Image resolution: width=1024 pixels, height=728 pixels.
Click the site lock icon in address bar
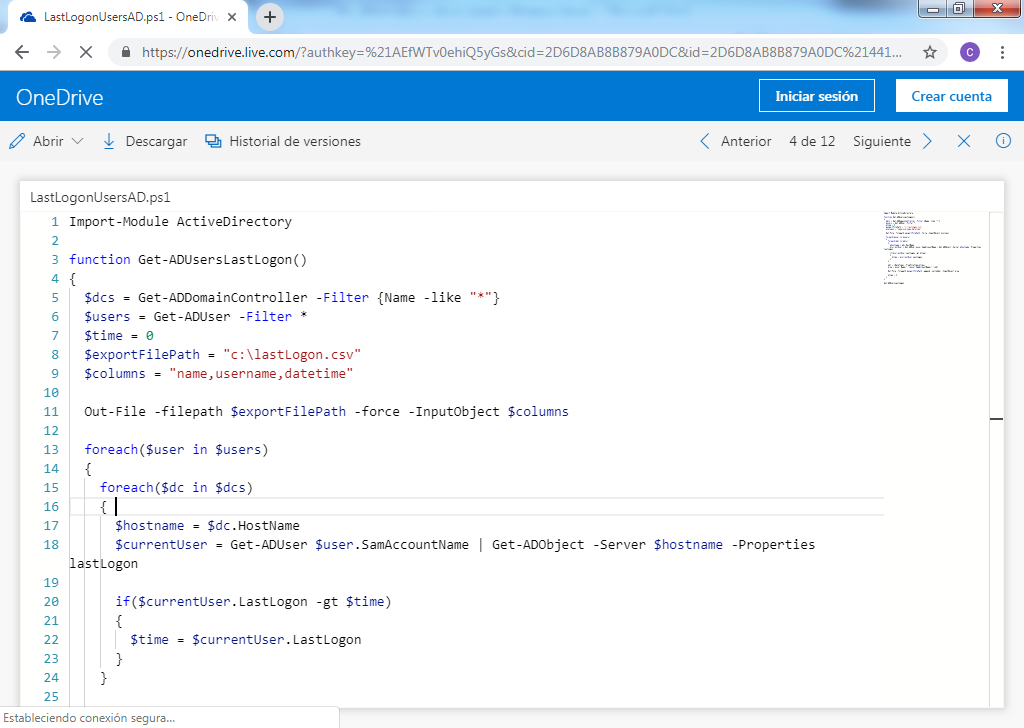[126, 52]
